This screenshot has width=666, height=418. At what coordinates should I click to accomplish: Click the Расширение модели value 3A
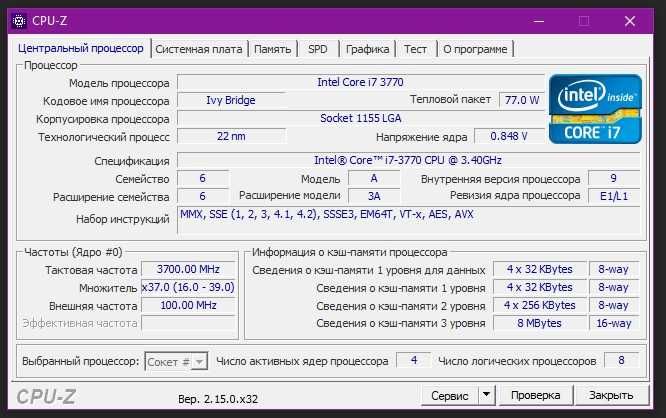[374, 196]
